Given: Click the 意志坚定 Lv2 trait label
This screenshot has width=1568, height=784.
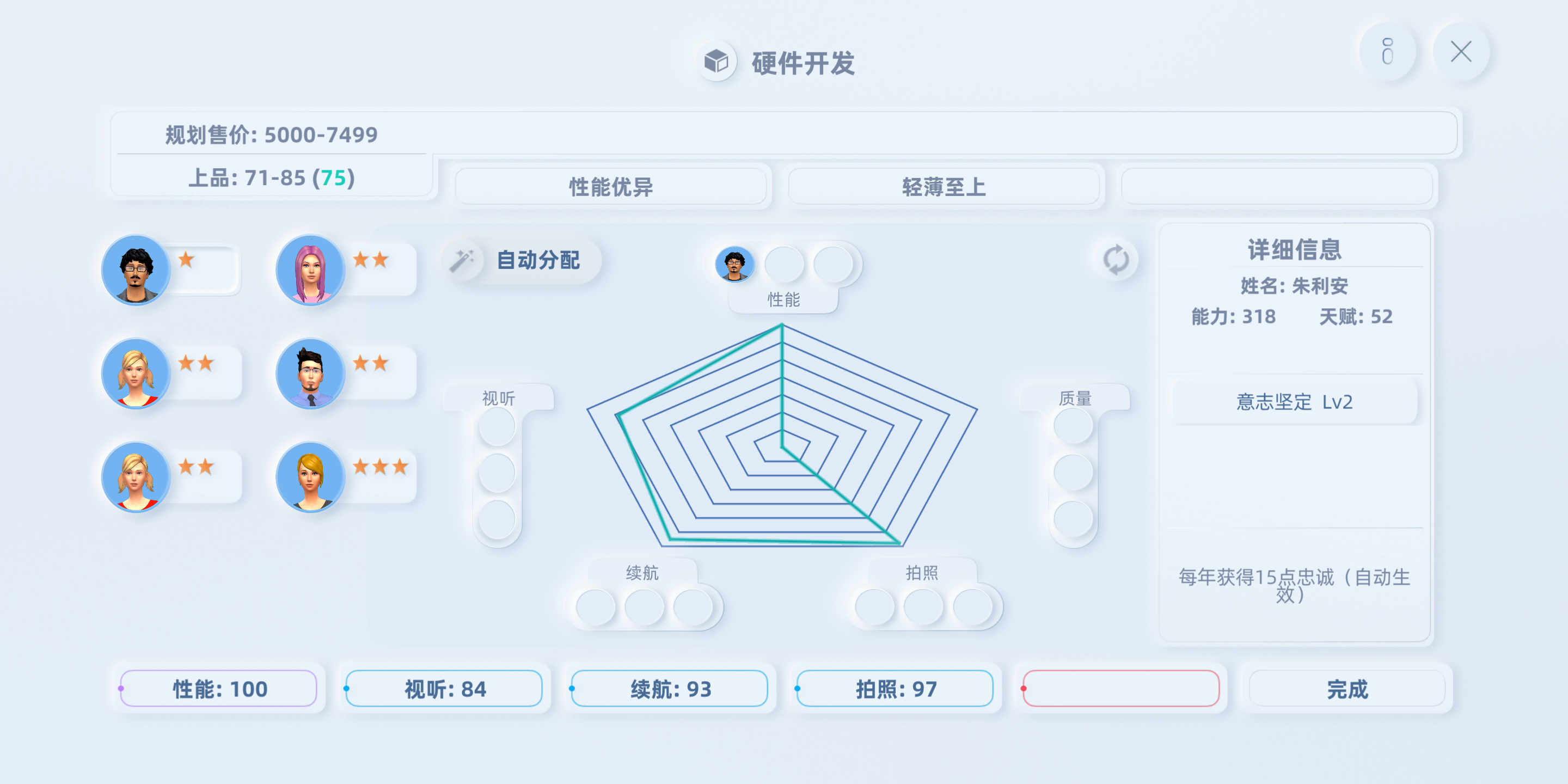Looking at the screenshot, I should (1294, 402).
